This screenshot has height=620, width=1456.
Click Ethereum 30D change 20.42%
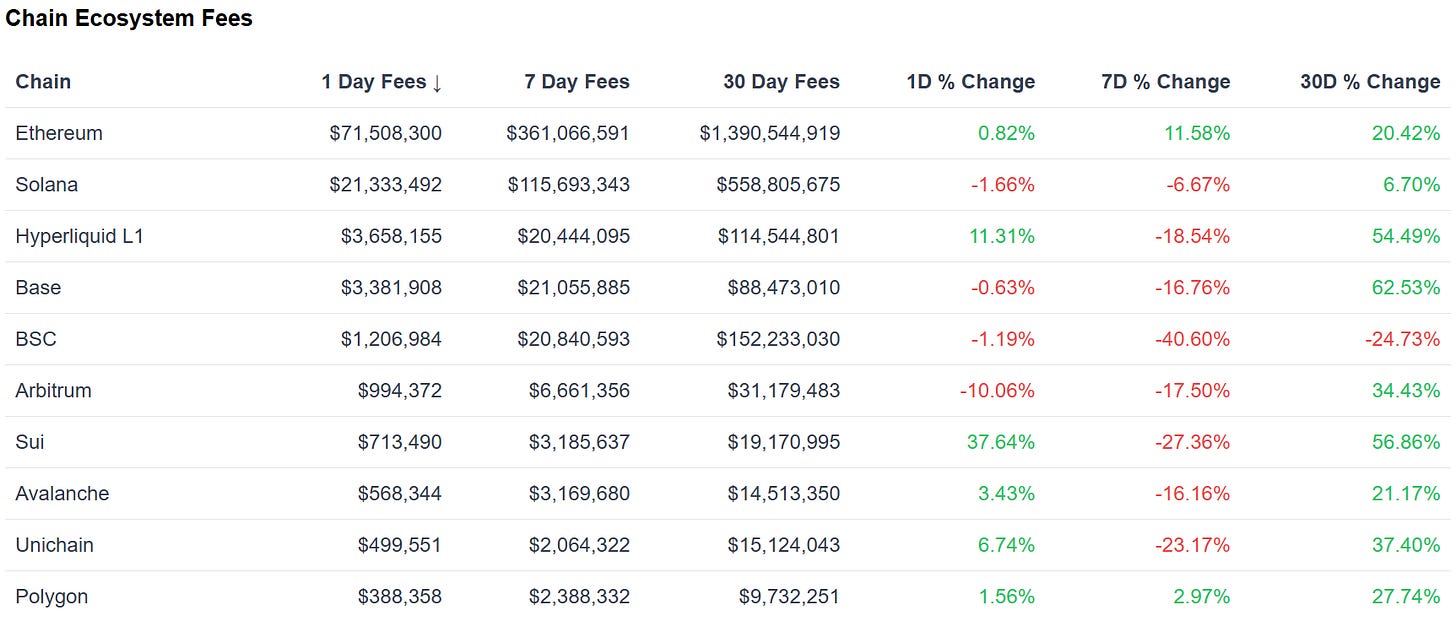pyautogui.click(x=1406, y=134)
